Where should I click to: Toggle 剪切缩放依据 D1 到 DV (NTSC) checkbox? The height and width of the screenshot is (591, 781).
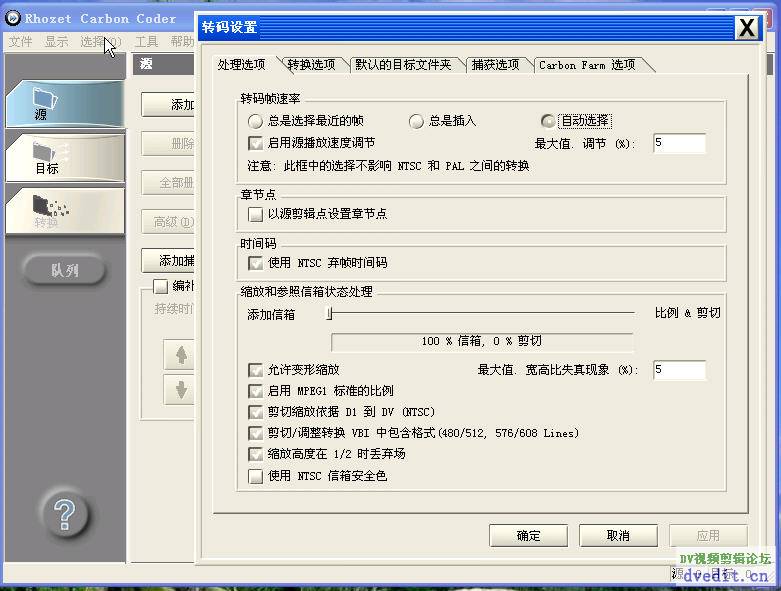256,412
